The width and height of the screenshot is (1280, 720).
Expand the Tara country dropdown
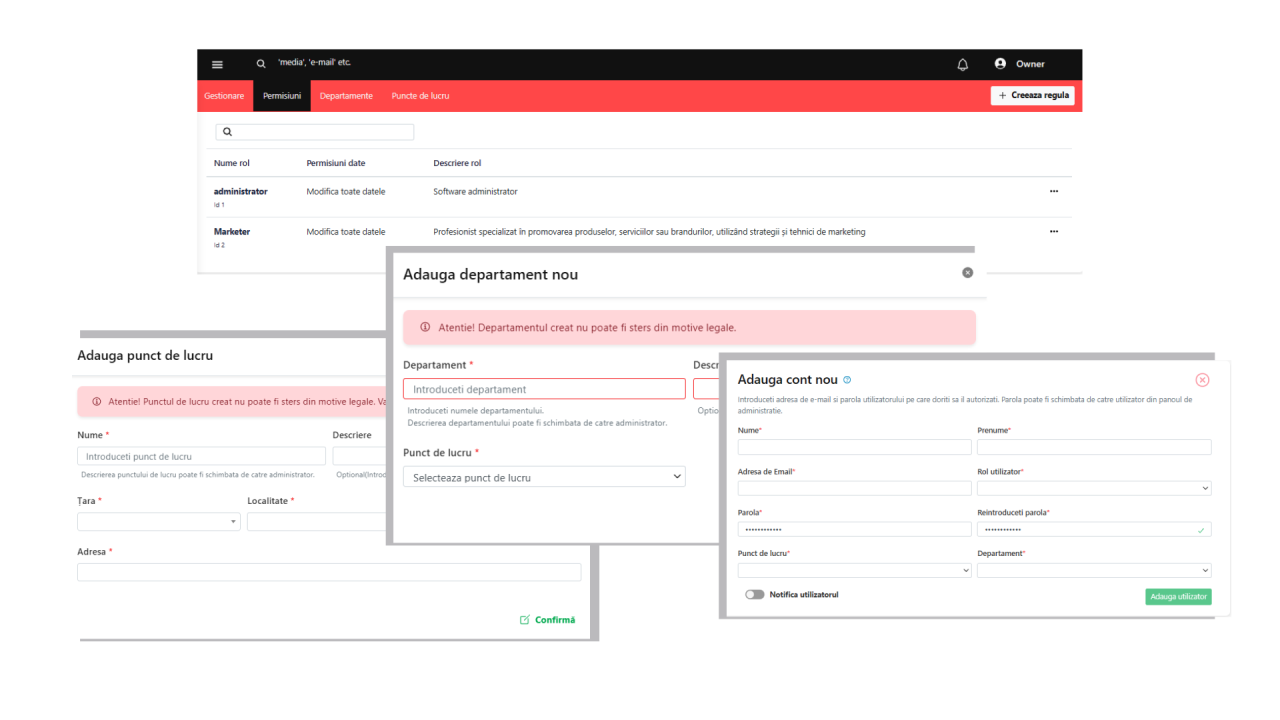[x=158, y=521]
